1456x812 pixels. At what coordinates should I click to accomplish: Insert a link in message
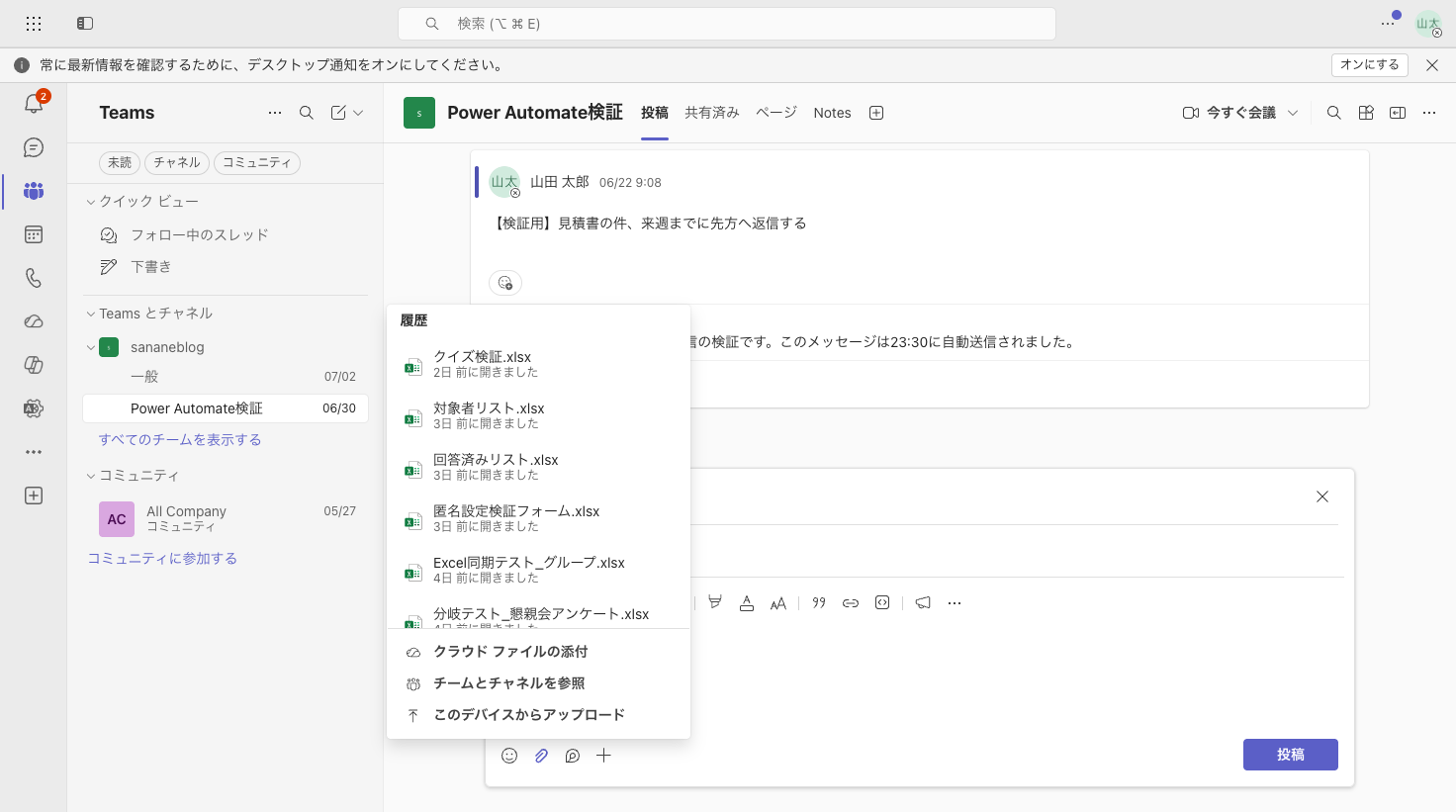pyautogui.click(x=851, y=603)
